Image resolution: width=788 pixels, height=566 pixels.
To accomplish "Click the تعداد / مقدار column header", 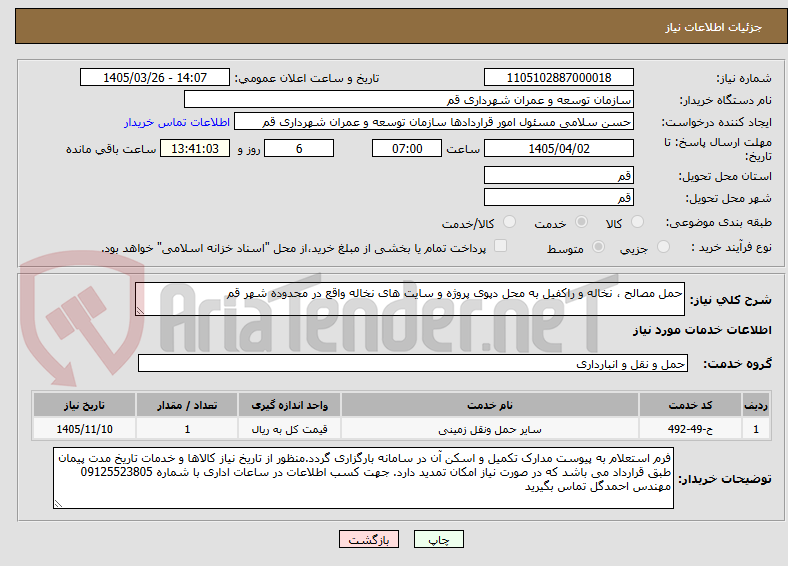I will coord(187,405).
